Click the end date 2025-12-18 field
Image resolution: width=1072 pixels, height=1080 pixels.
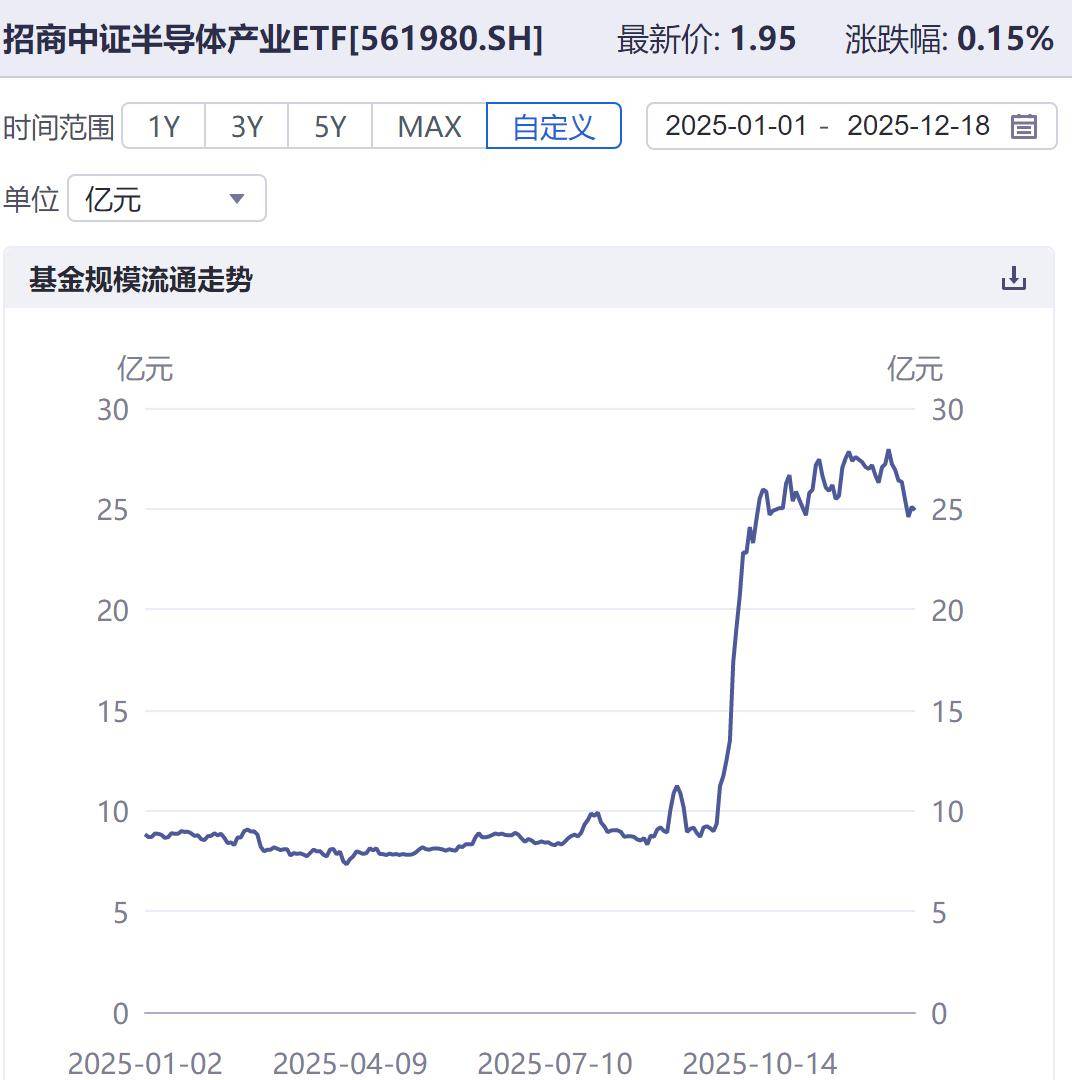(918, 126)
